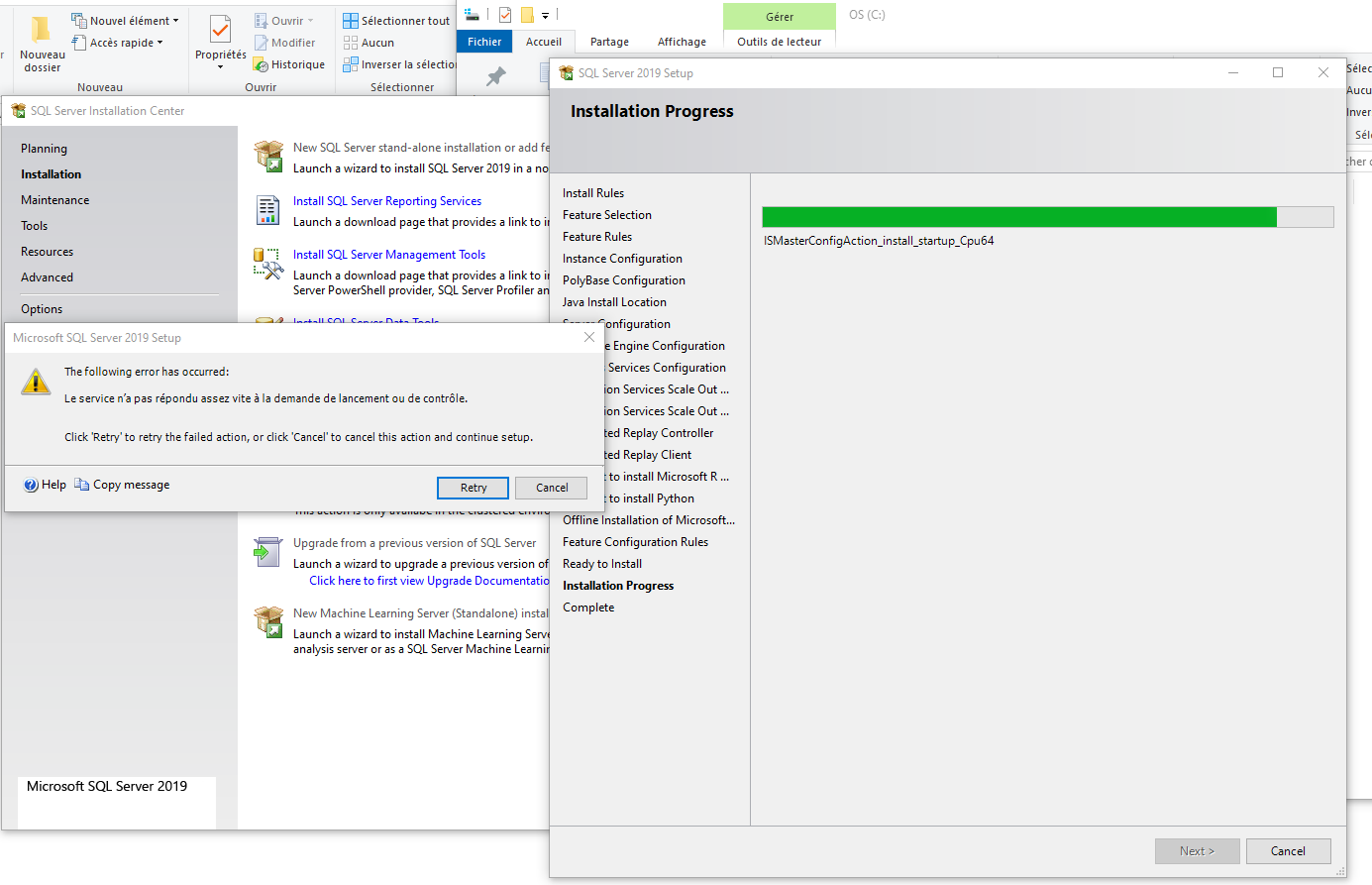Select Maintenance in Installation Center sidebar
1372x885 pixels.
click(55, 200)
